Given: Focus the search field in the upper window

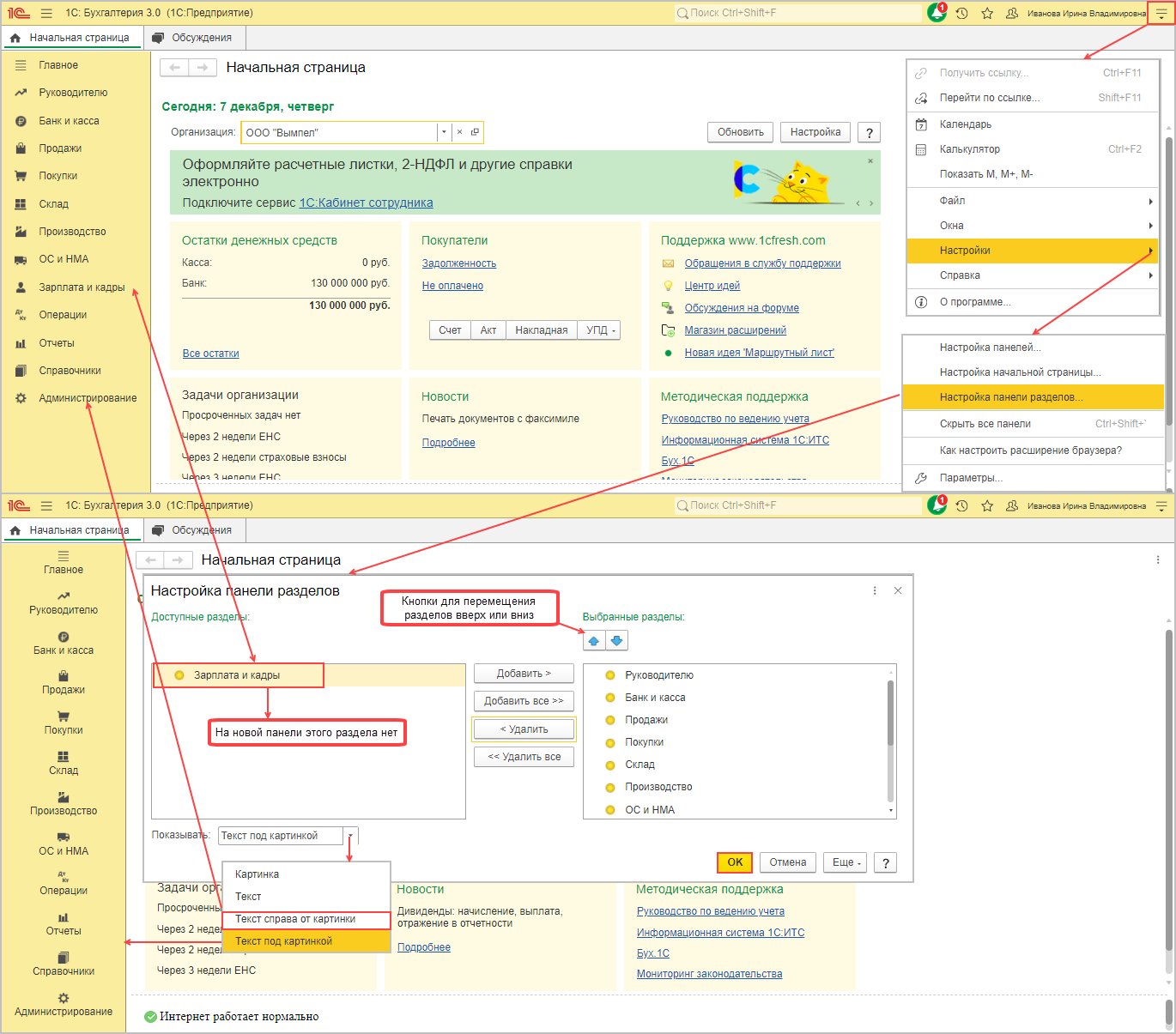Looking at the screenshot, I should [x=798, y=13].
